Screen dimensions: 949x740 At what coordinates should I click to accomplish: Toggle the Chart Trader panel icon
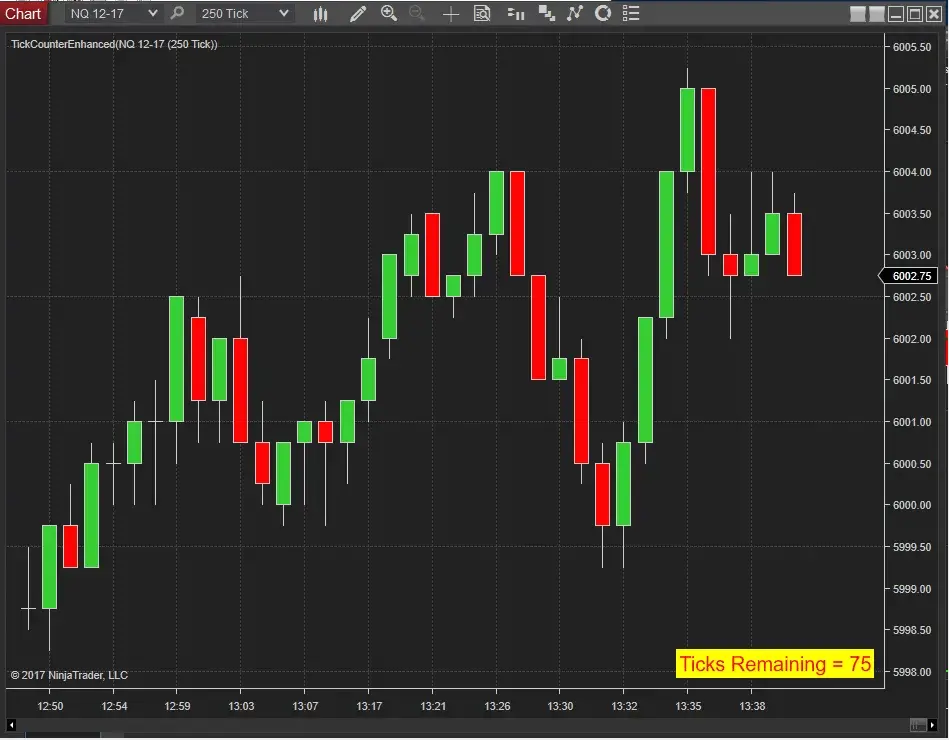tap(516, 13)
